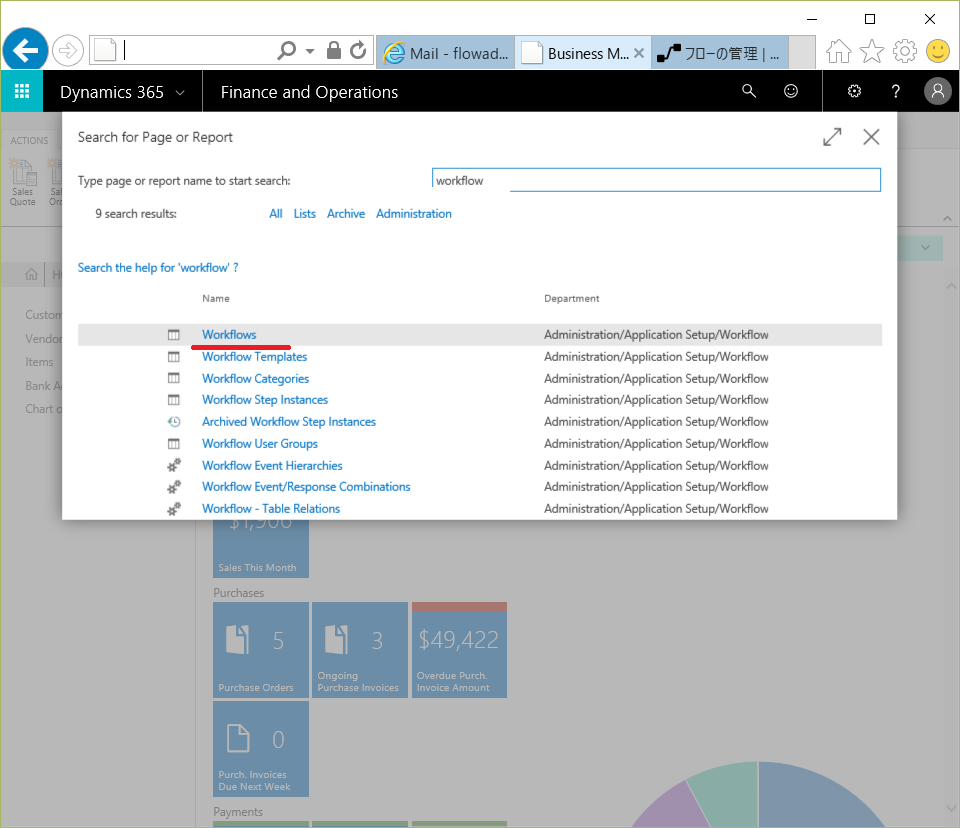960x828 pixels.
Task: Close the Search for Page or Report dialog
Action: click(x=871, y=137)
